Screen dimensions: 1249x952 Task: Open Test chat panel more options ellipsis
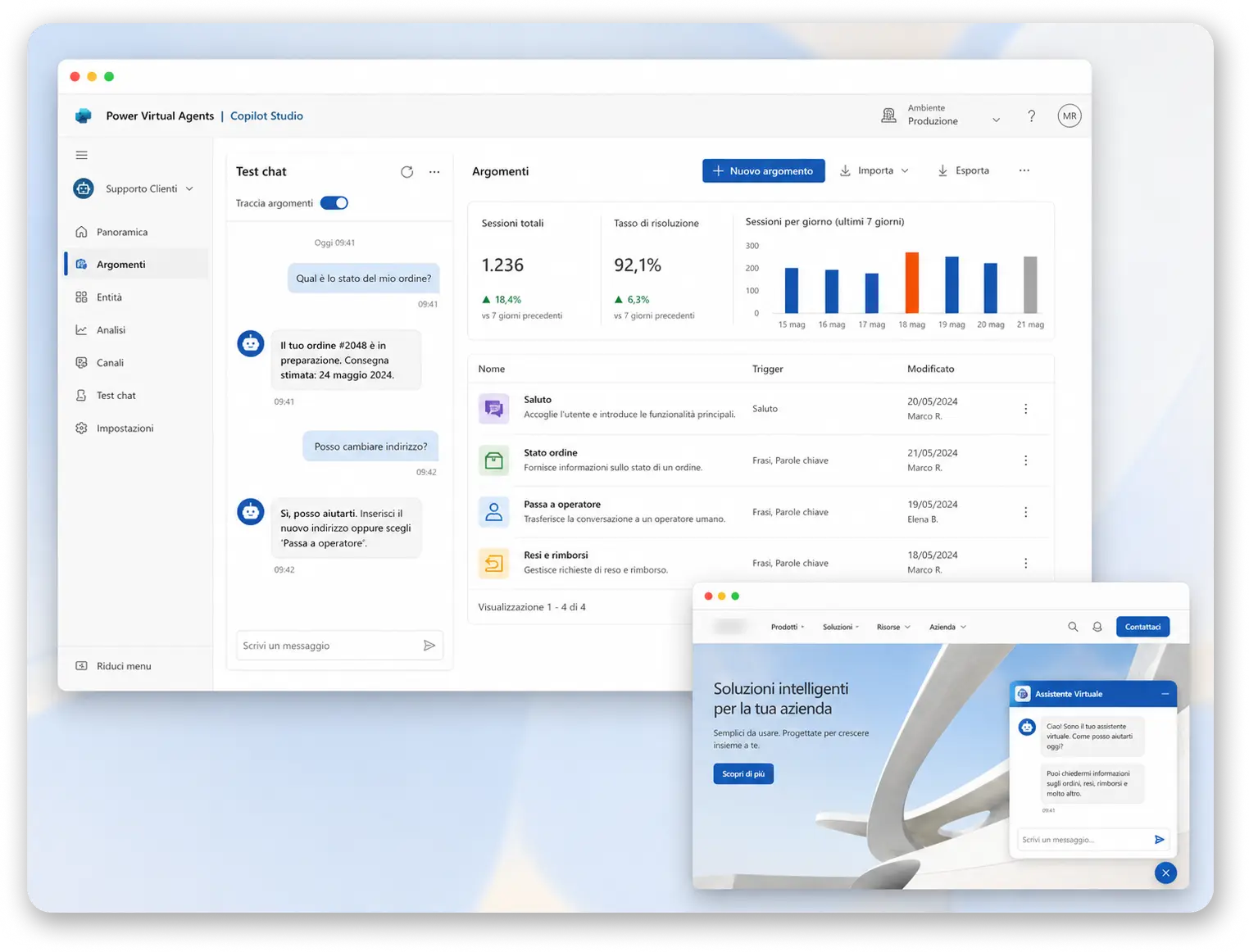[x=434, y=172]
